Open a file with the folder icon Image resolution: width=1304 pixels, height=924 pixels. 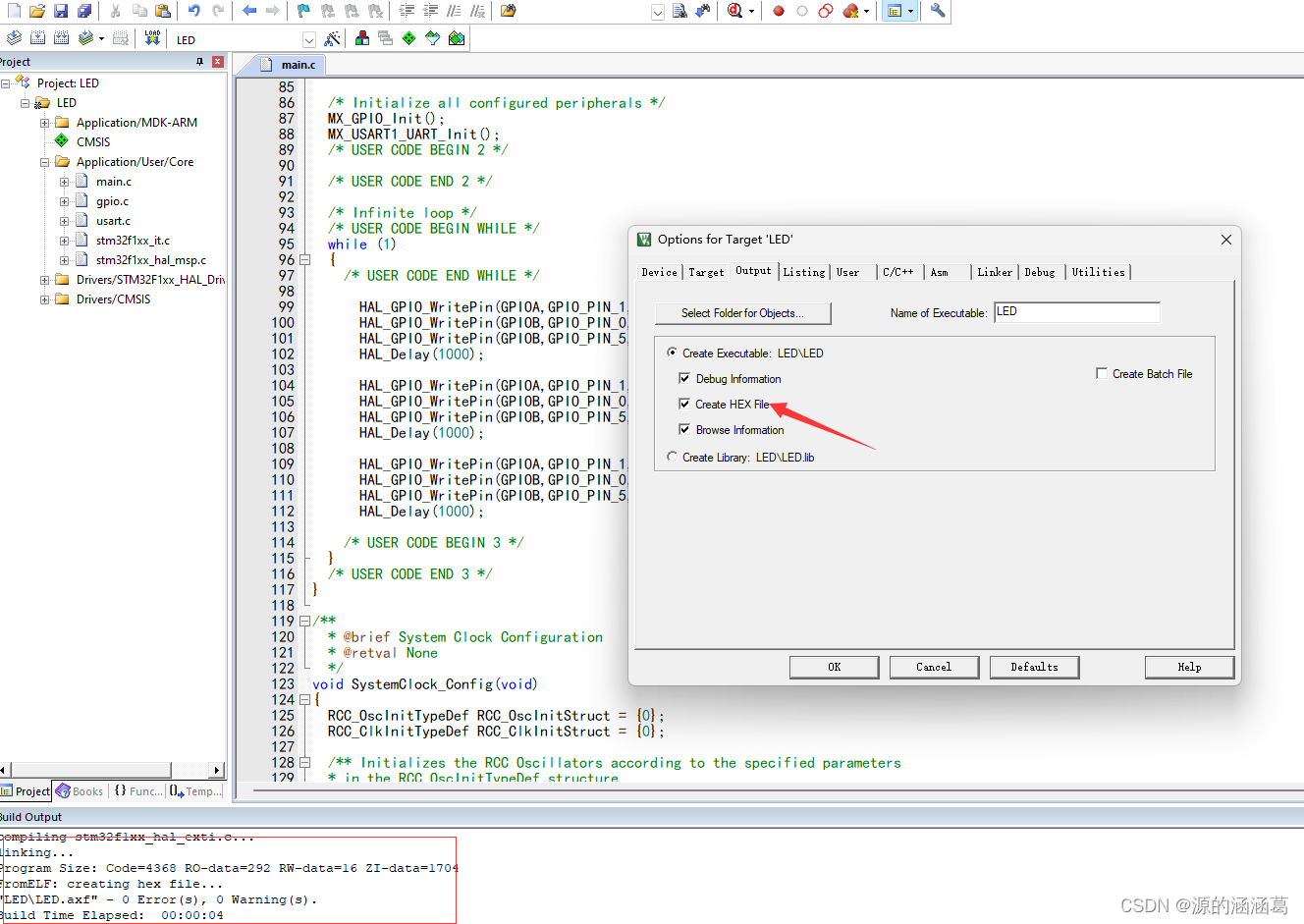[37, 11]
